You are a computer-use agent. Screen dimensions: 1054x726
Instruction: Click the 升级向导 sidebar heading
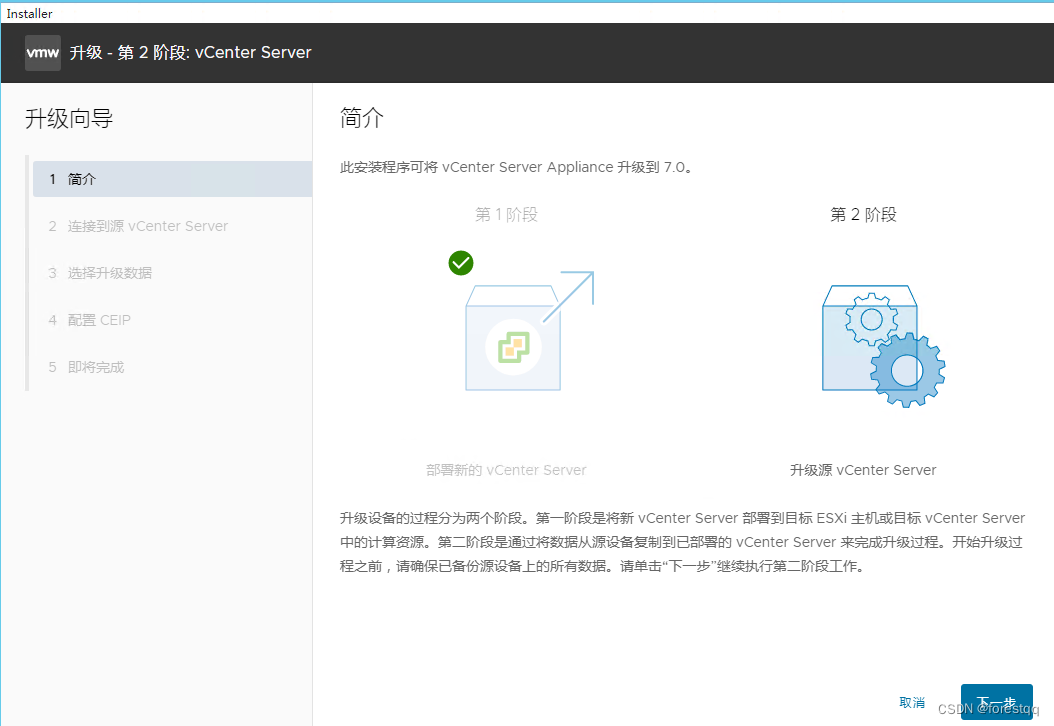69,119
